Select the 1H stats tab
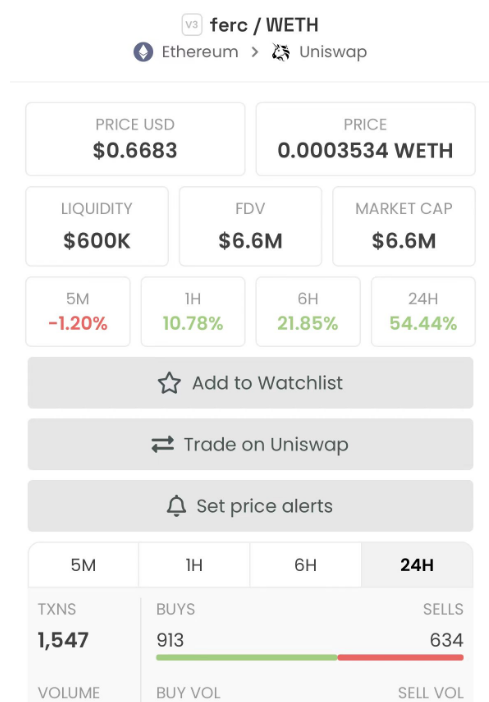 (x=194, y=565)
